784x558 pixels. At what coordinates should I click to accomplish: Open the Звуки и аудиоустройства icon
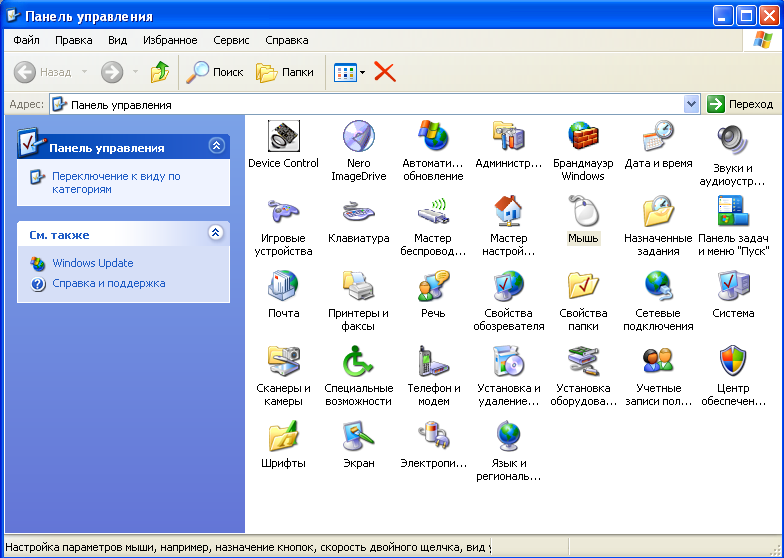(733, 138)
